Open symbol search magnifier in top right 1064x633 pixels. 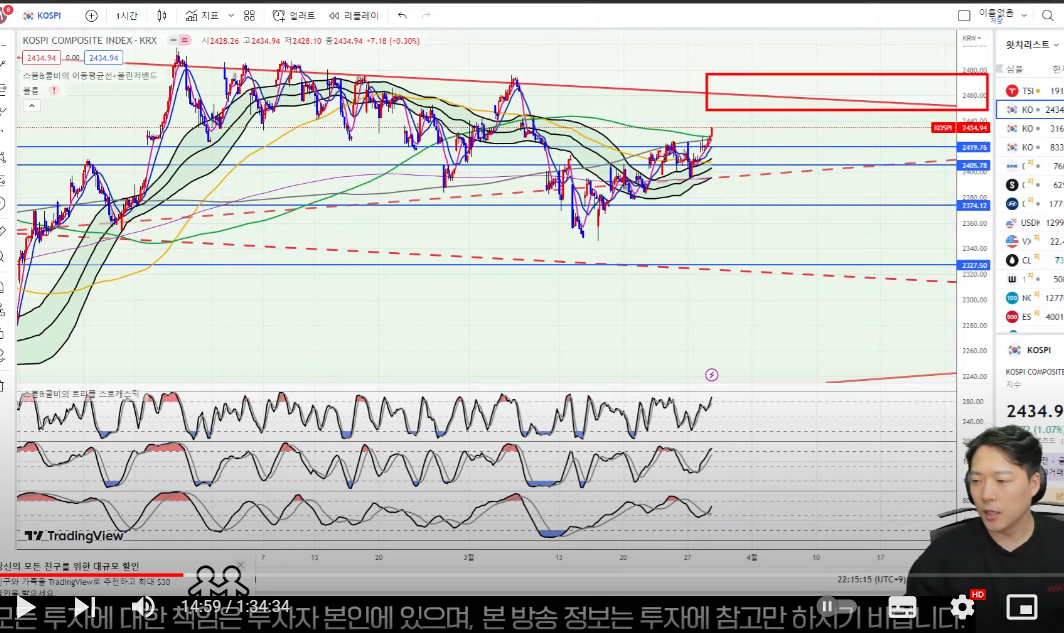click(x=1048, y=15)
